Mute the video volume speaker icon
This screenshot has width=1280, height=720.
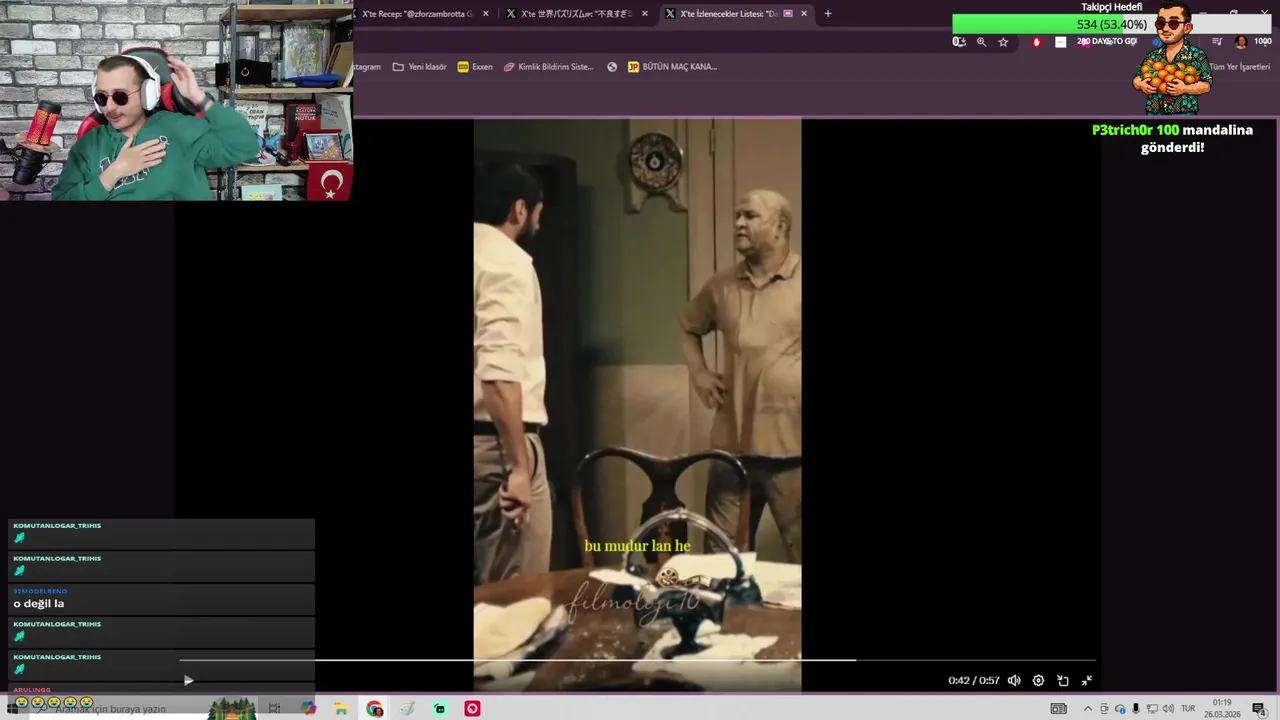coord(1014,681)
